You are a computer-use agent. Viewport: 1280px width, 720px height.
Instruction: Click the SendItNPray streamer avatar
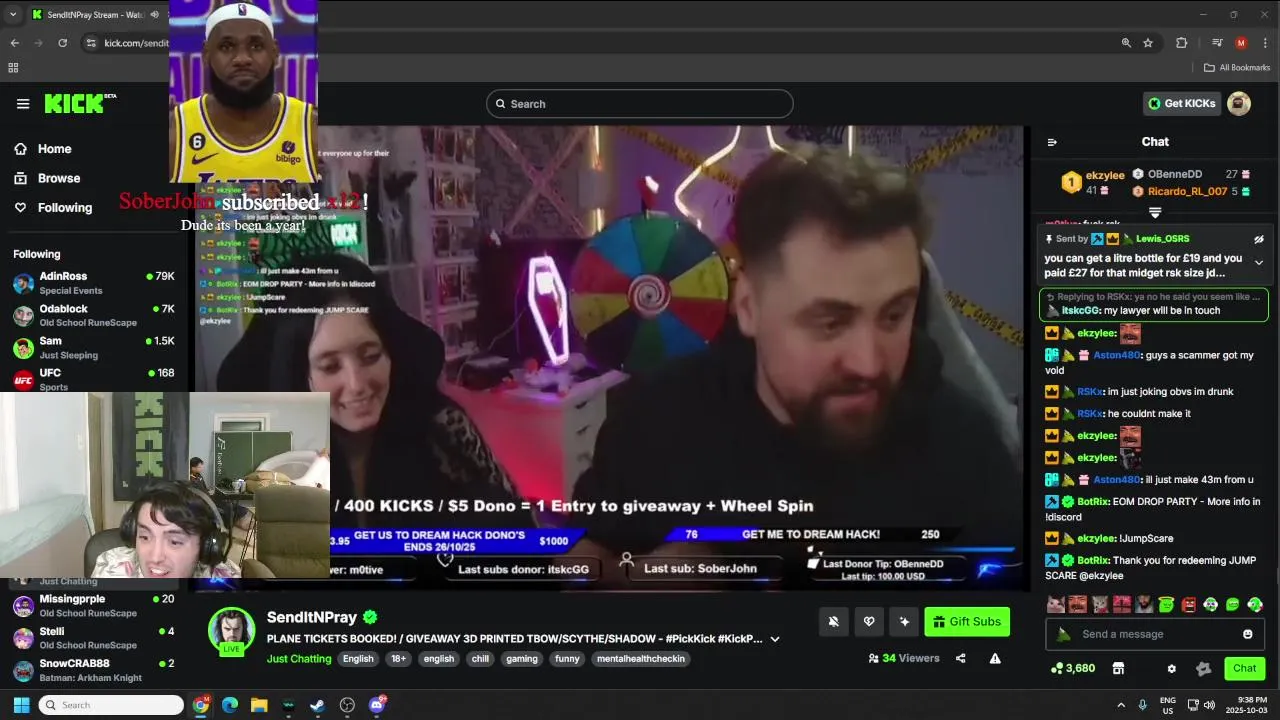[231, 630]
